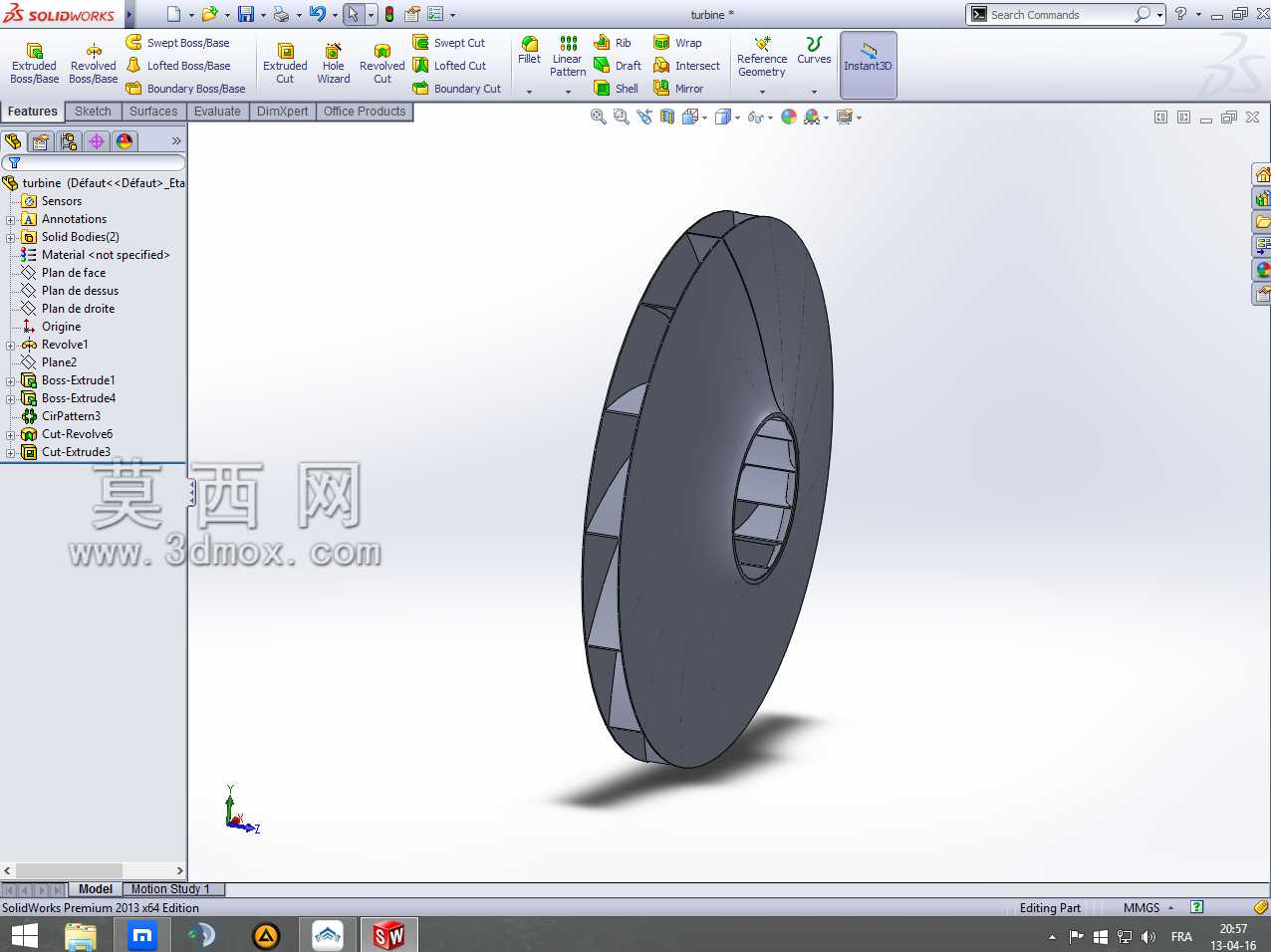Open File Explorer from taskbar

81,935
